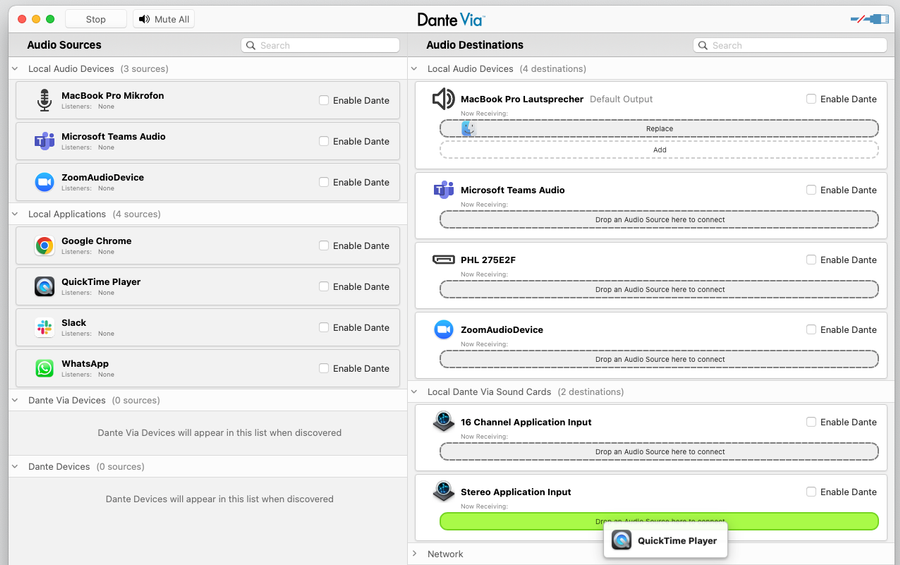Click the Finder icon in Lautsprecher receiving slot
900x565 pixels.
(468, 129)
